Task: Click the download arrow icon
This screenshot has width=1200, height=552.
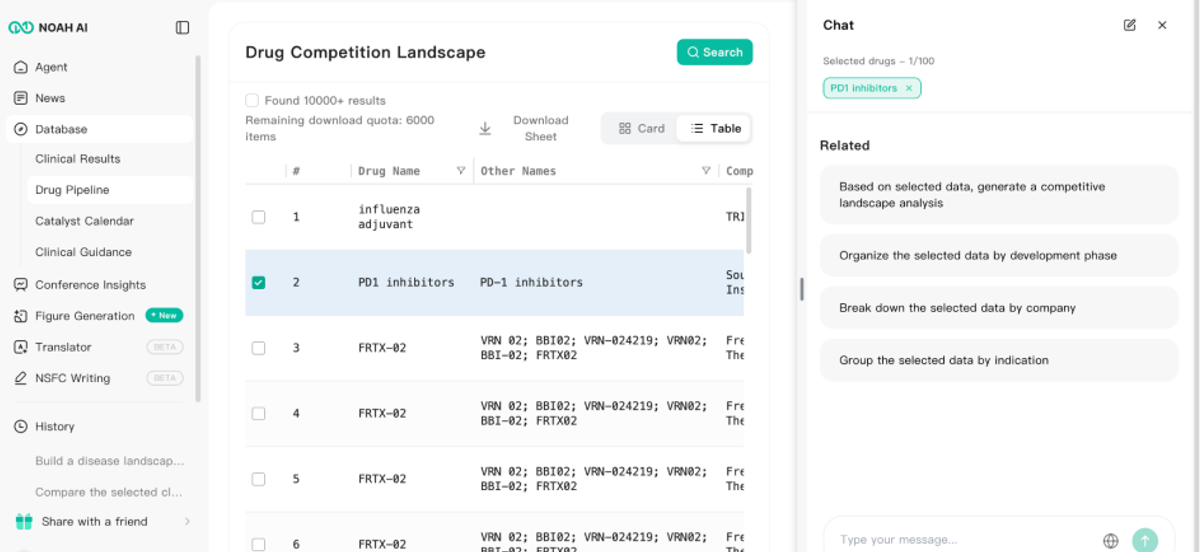Action: 485,128
